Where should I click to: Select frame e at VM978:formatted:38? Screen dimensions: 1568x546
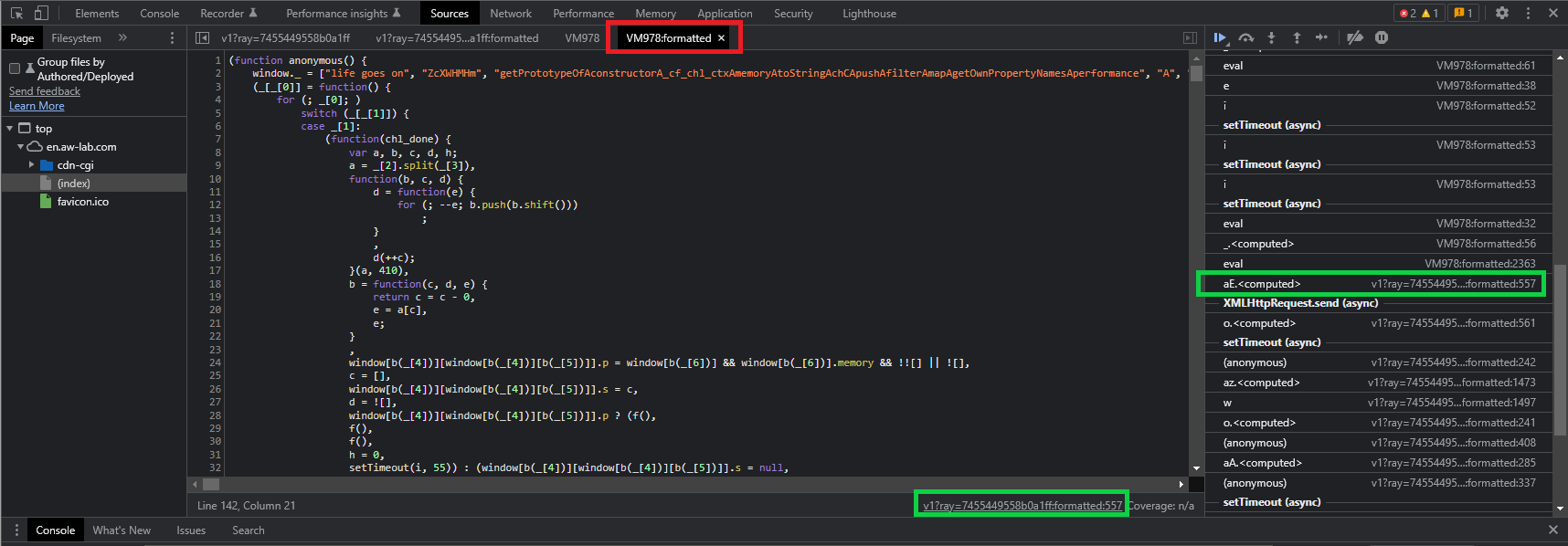click(x=1379, y=86)
